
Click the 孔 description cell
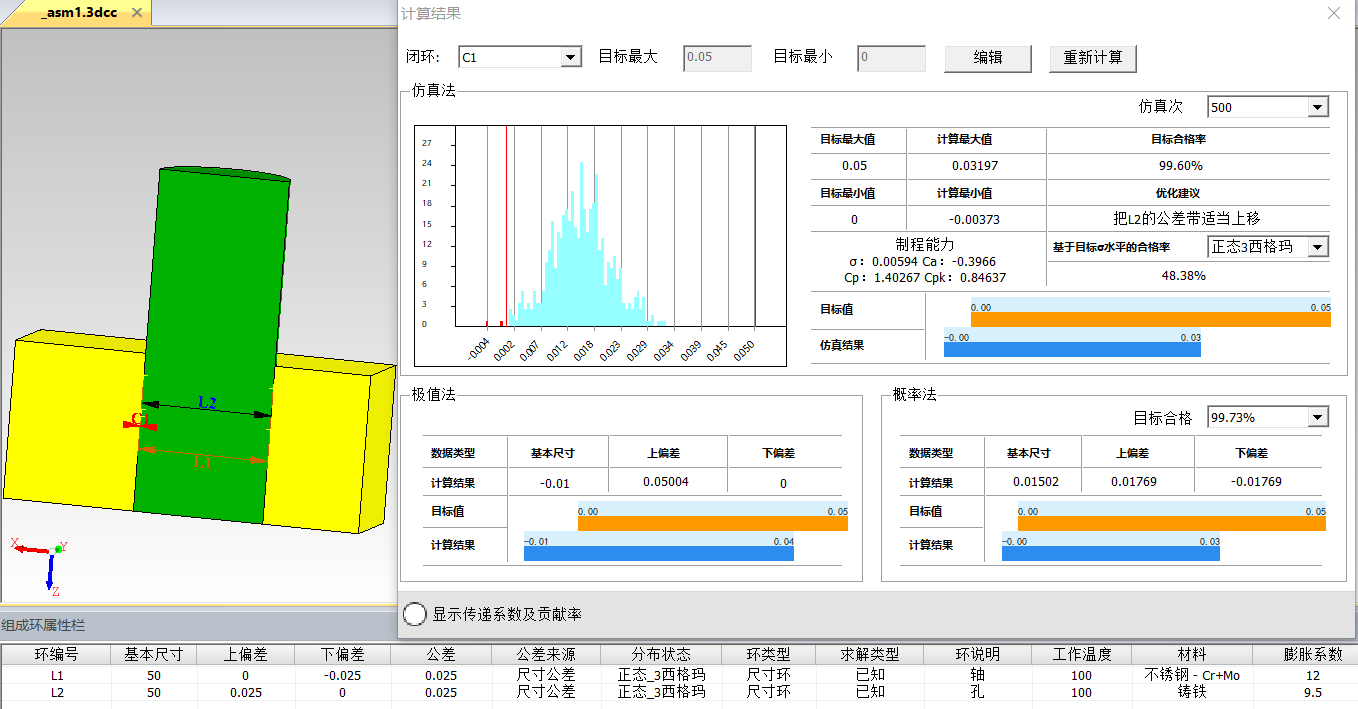977,691
